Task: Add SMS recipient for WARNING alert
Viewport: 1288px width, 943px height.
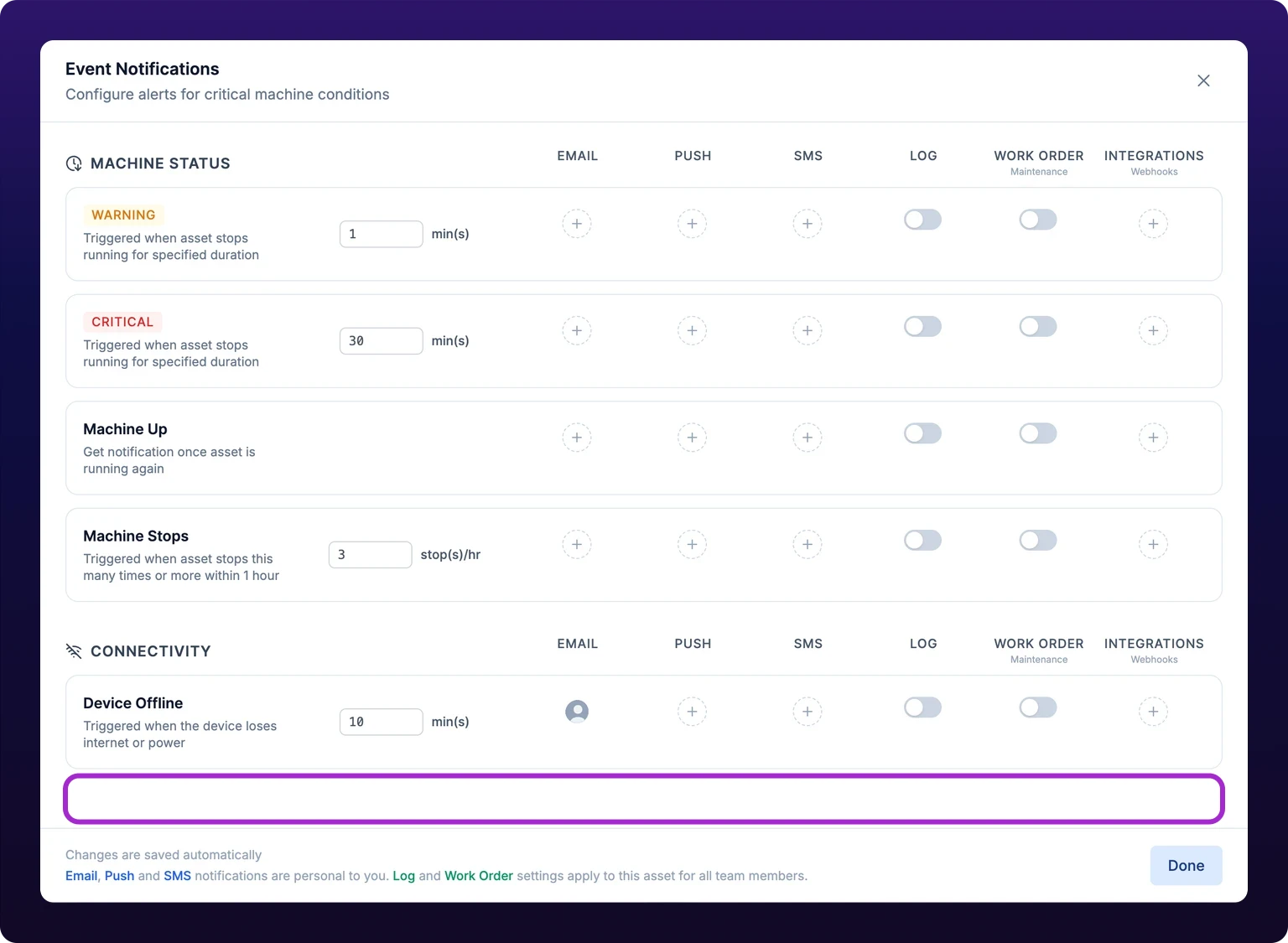Action: 808,224
